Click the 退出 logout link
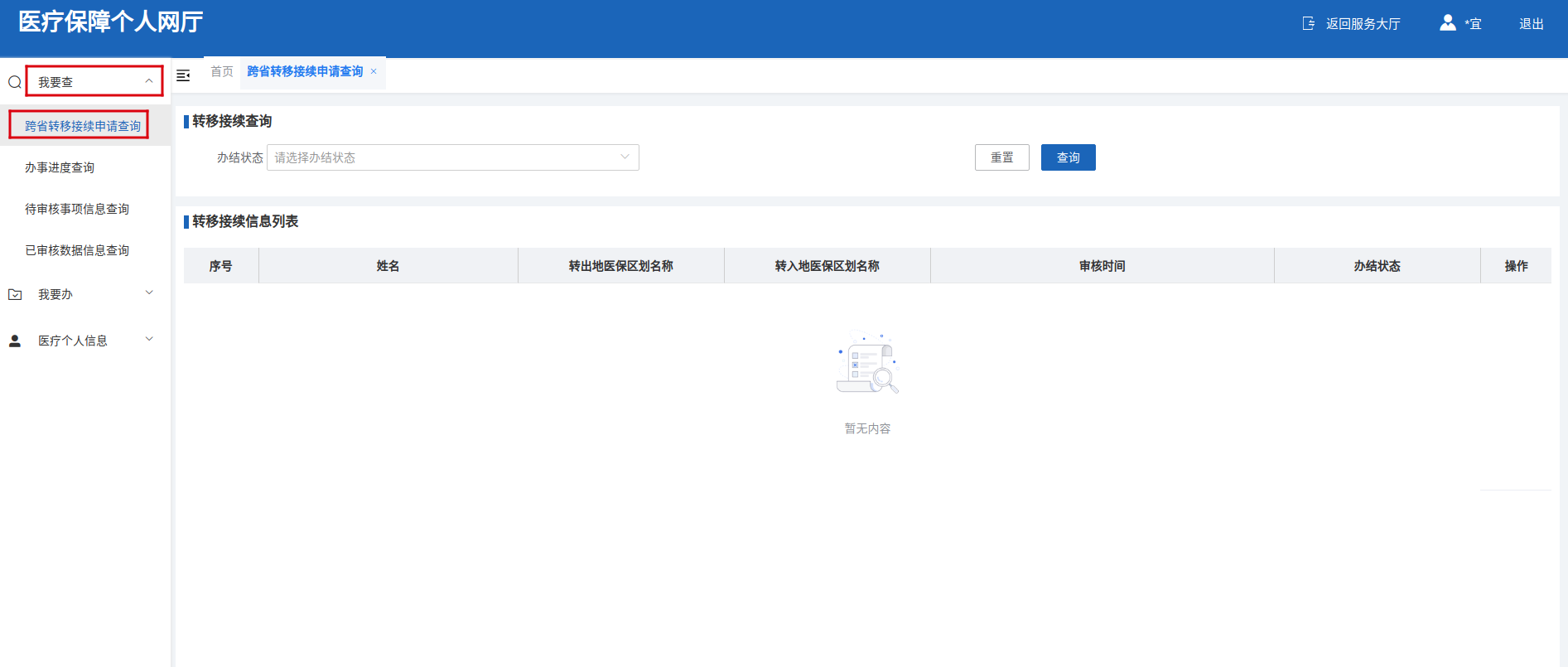 click(1532, 24)
